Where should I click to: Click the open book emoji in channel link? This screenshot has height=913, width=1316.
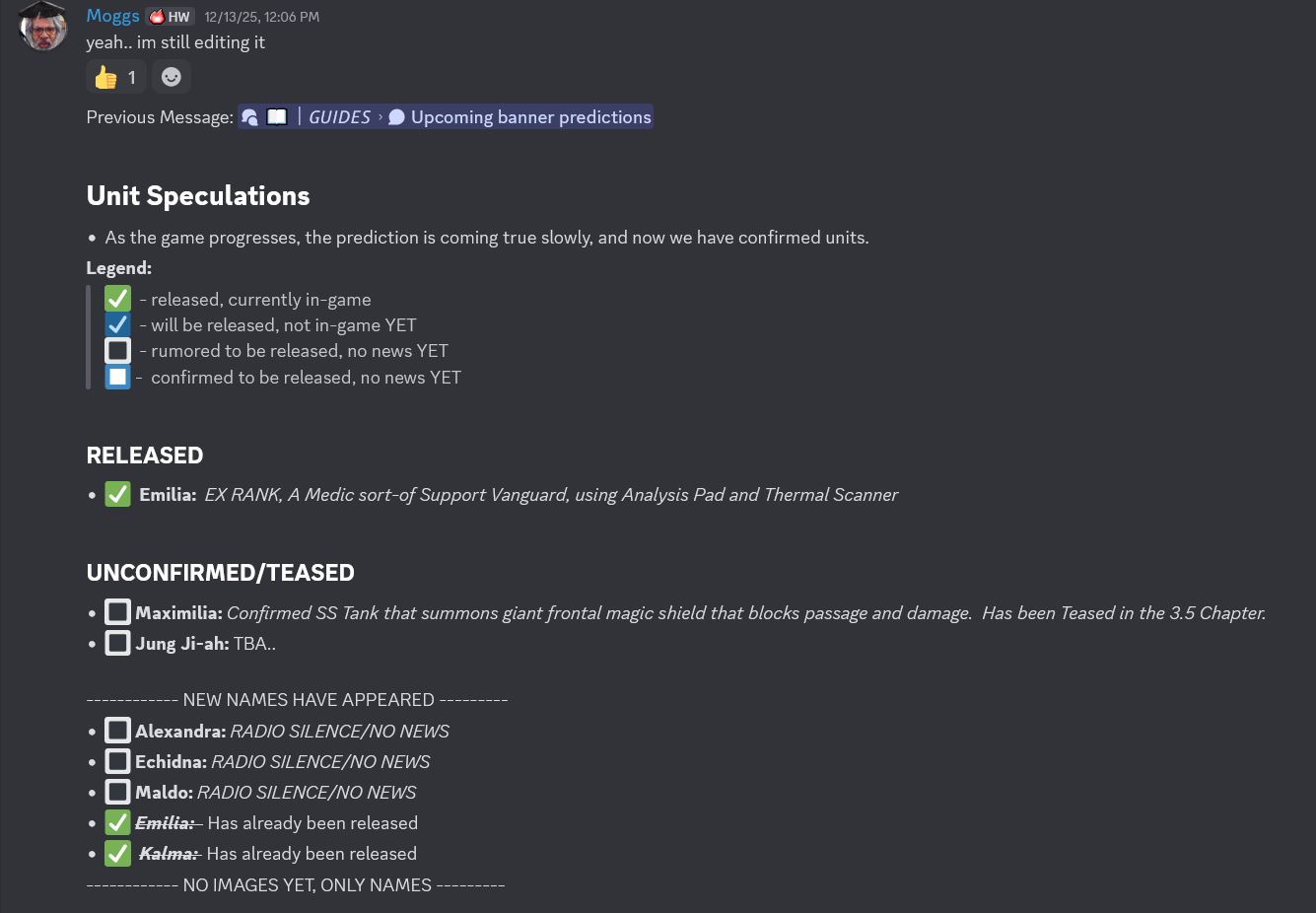[x=277, y=117]
